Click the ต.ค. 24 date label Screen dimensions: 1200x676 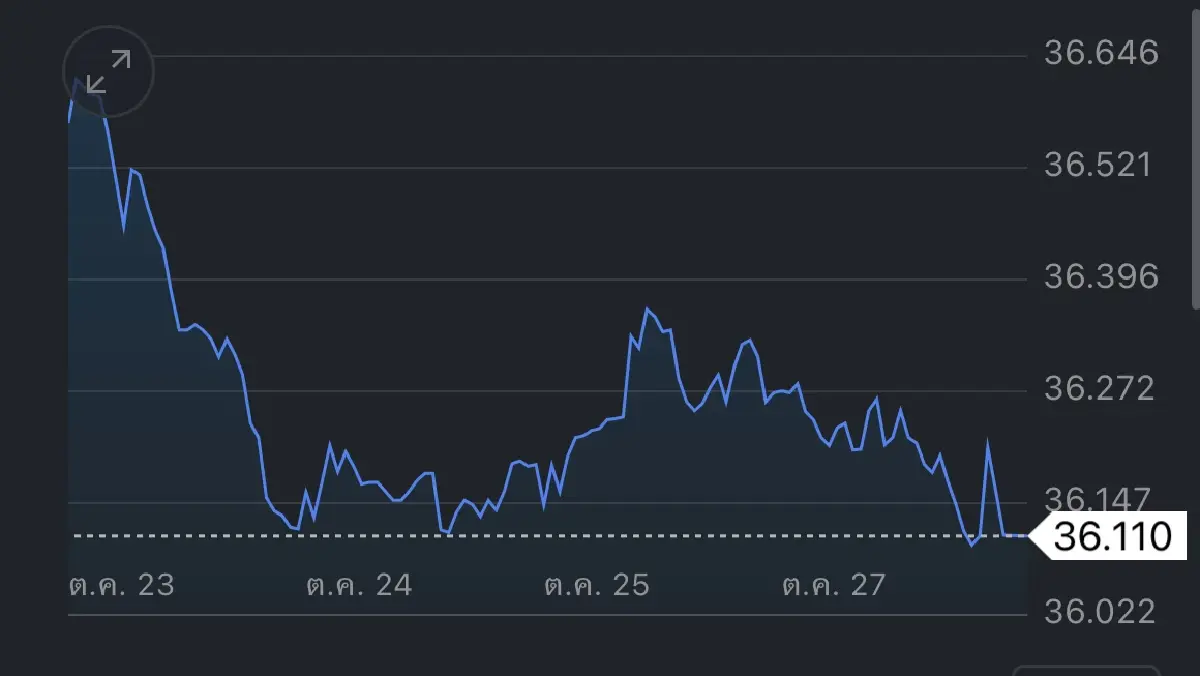tap(360, 585)
